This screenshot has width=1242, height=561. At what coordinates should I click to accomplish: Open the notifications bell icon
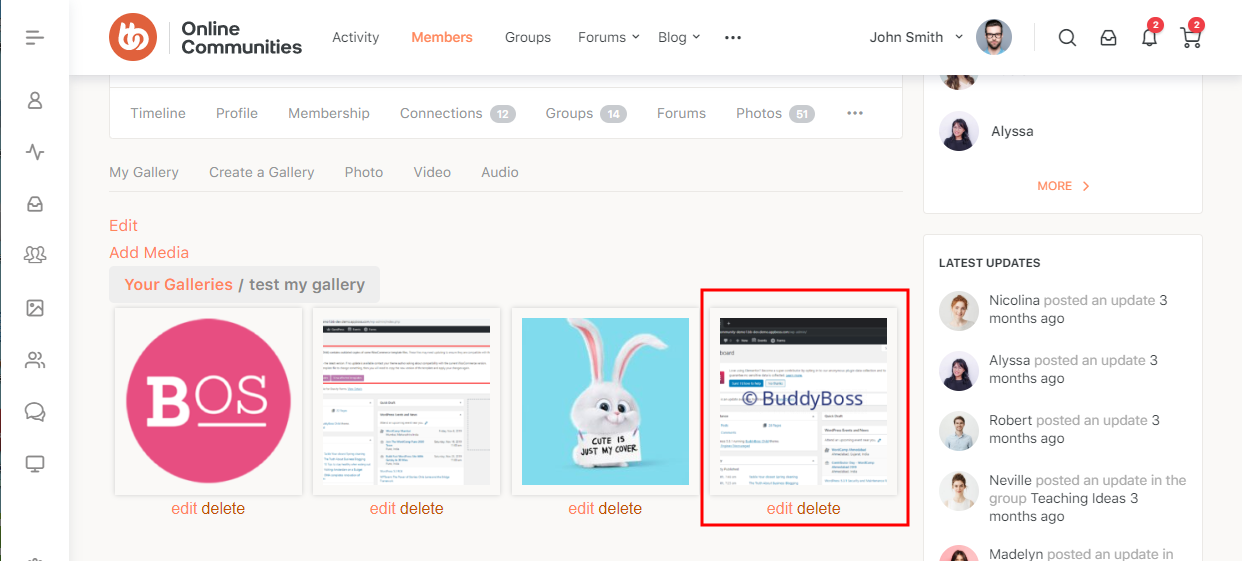(1149, 38)
